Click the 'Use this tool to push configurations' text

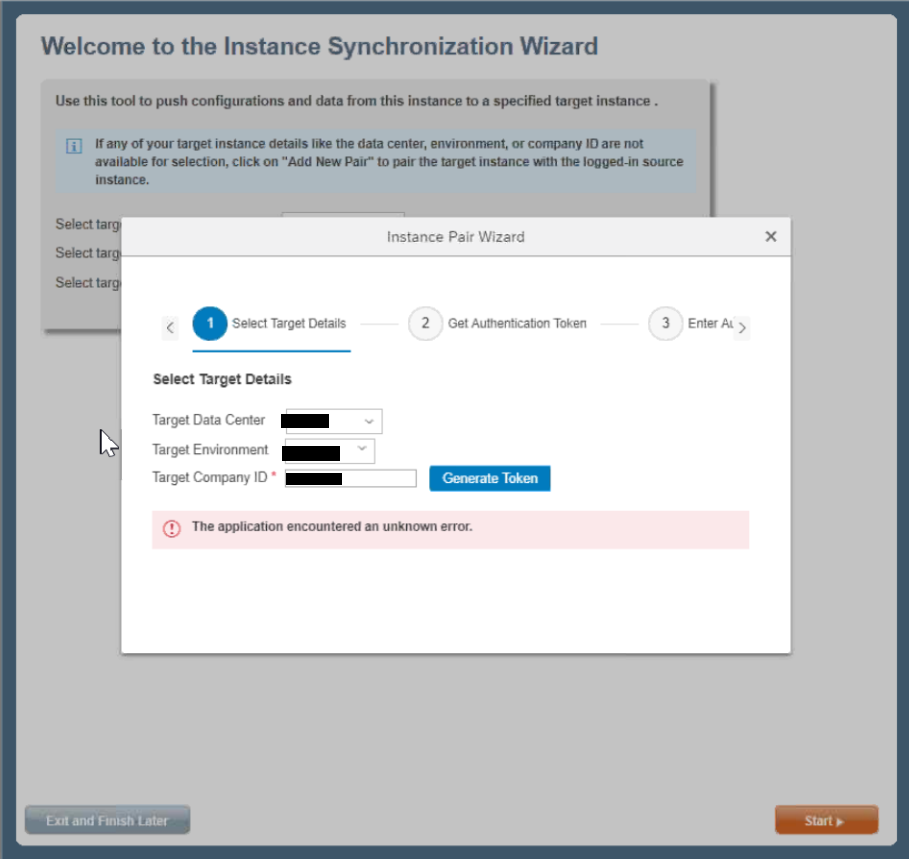click(x=357, y=101)
